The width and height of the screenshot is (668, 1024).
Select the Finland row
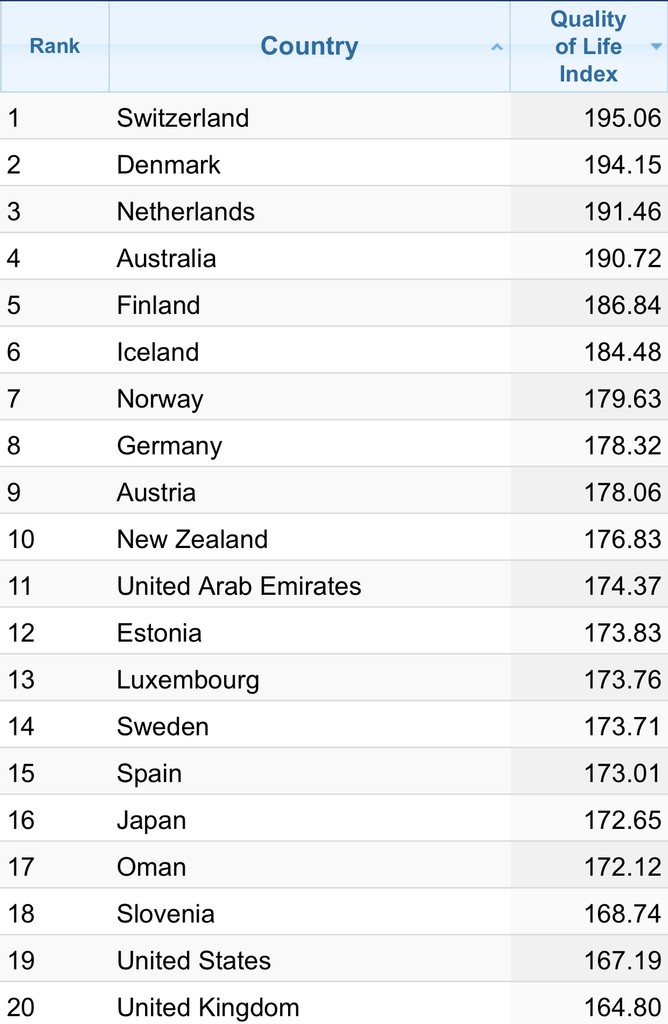pos(334,305)
